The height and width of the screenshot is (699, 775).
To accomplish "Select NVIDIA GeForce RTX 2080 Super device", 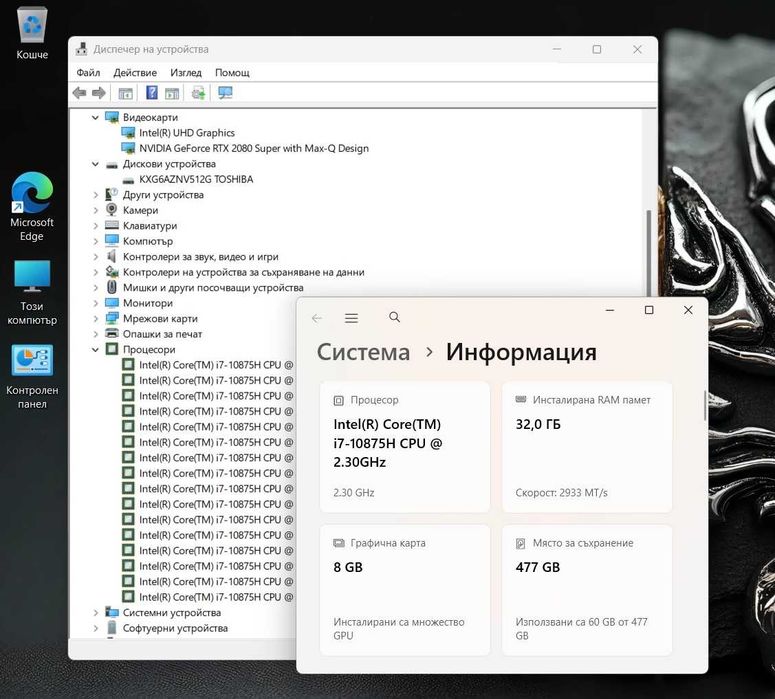I will tap(254, 148).
